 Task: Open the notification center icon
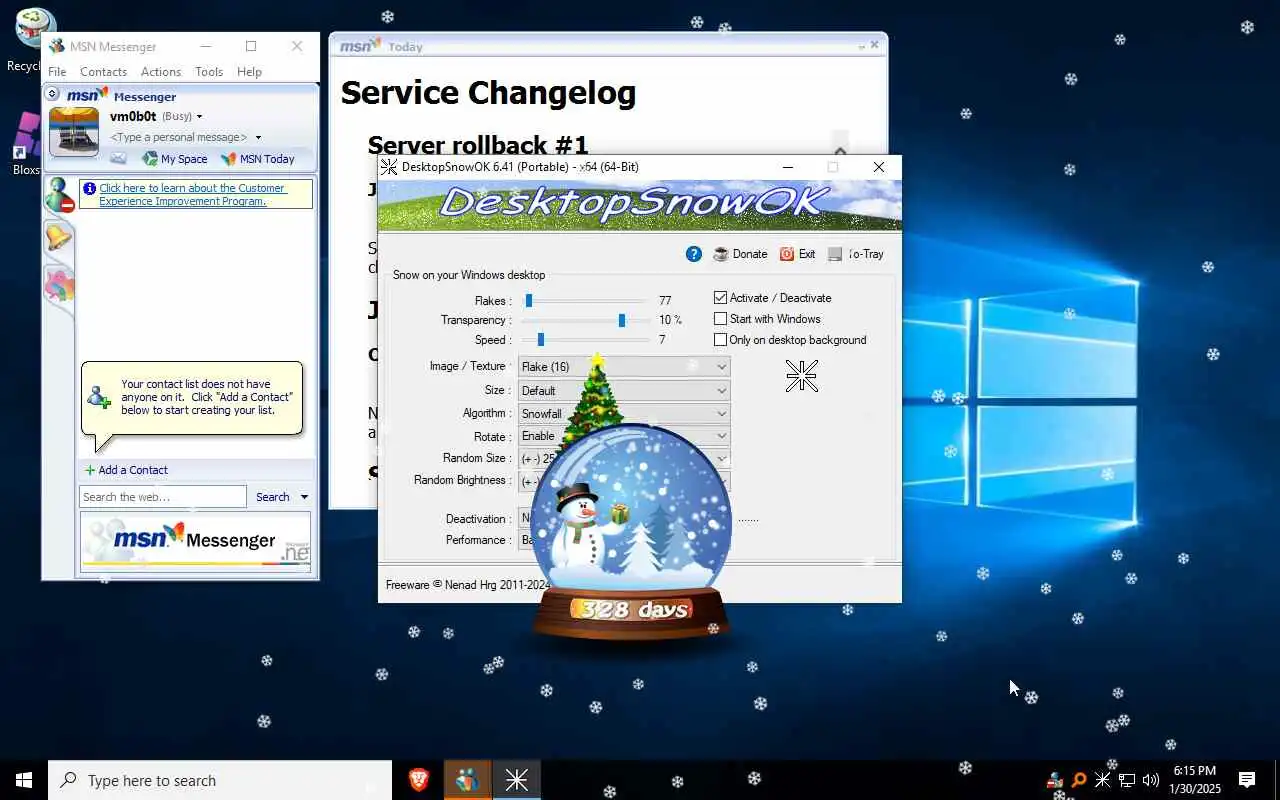tap(1247, 780)
